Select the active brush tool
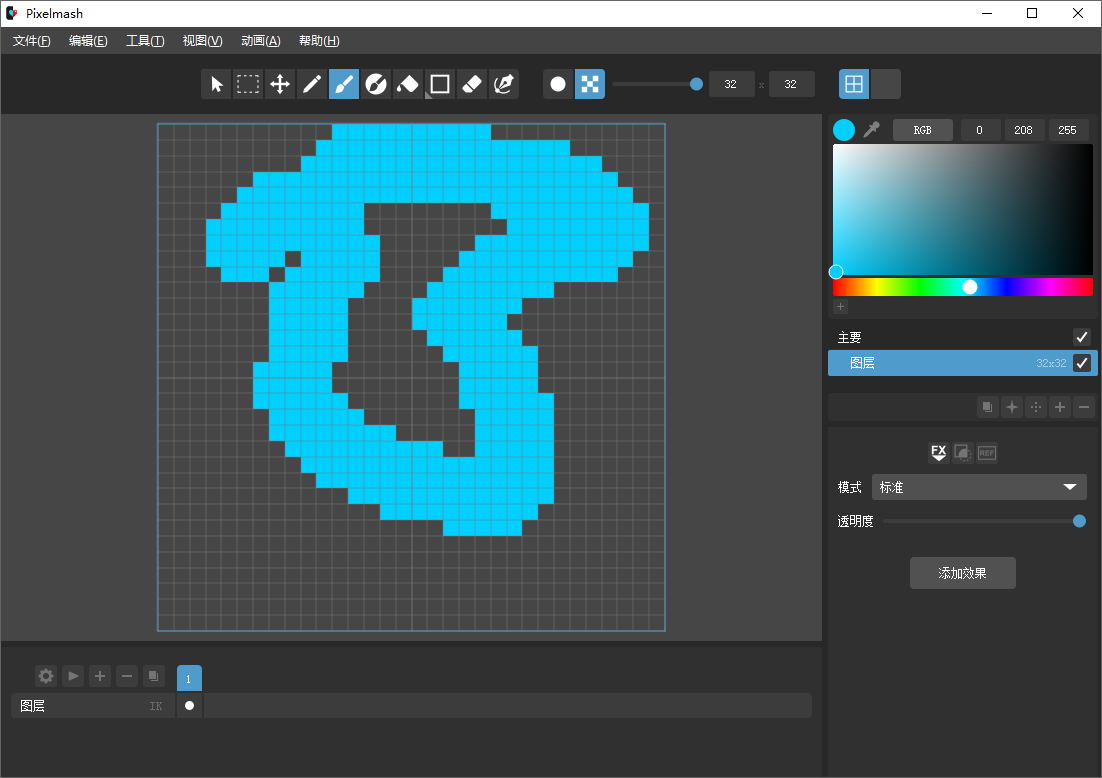Viewport: 1102px width, 778px height. click(344, 84)
